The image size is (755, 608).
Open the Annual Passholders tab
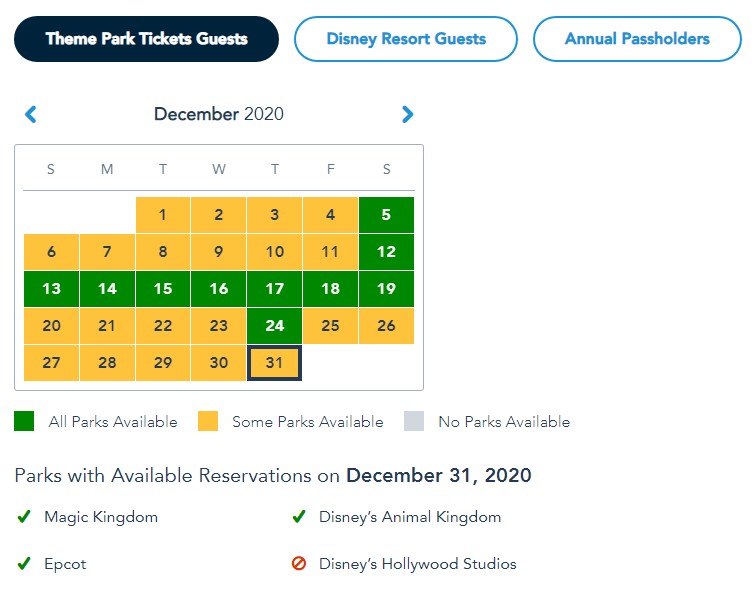click(637, 39)
